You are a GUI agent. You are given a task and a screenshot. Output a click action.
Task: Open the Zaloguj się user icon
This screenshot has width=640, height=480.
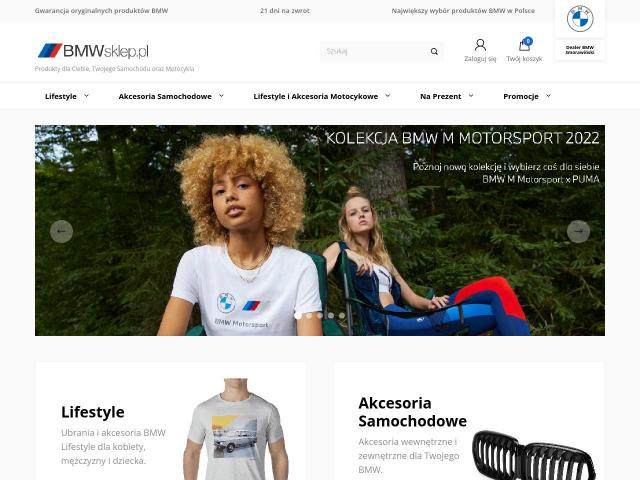click(480, 45)
